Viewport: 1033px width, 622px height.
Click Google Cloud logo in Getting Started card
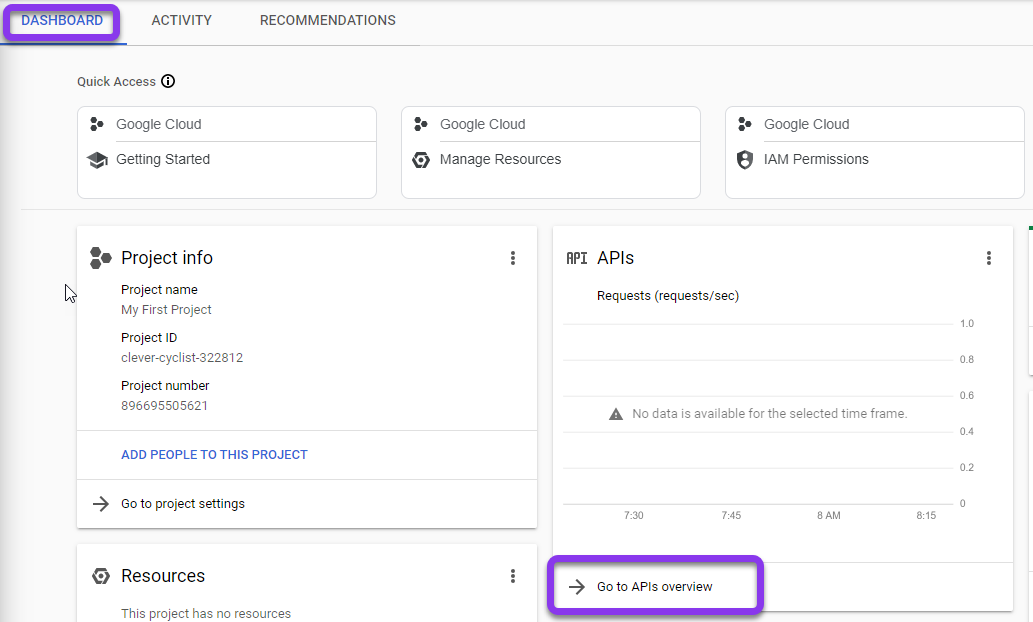pyautogui.click(x=97, y=124)
